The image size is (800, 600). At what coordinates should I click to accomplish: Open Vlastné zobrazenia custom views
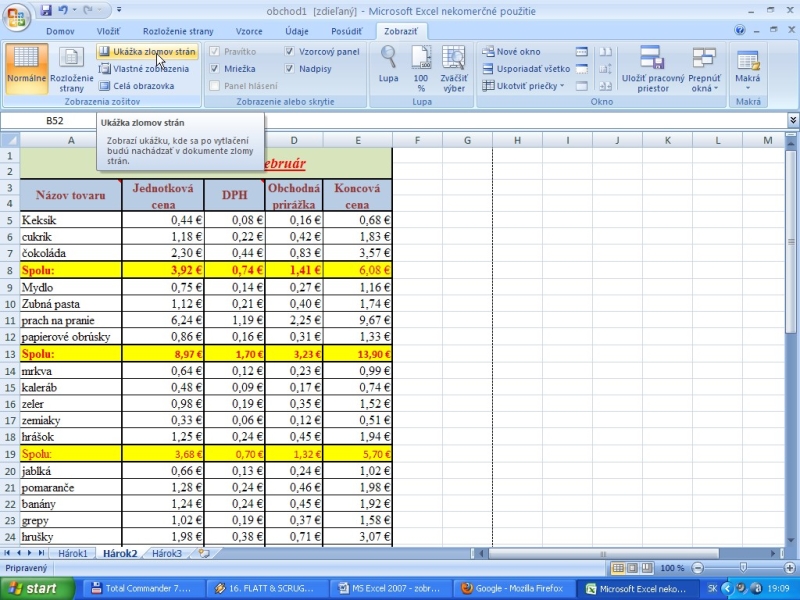coord(144,69)
